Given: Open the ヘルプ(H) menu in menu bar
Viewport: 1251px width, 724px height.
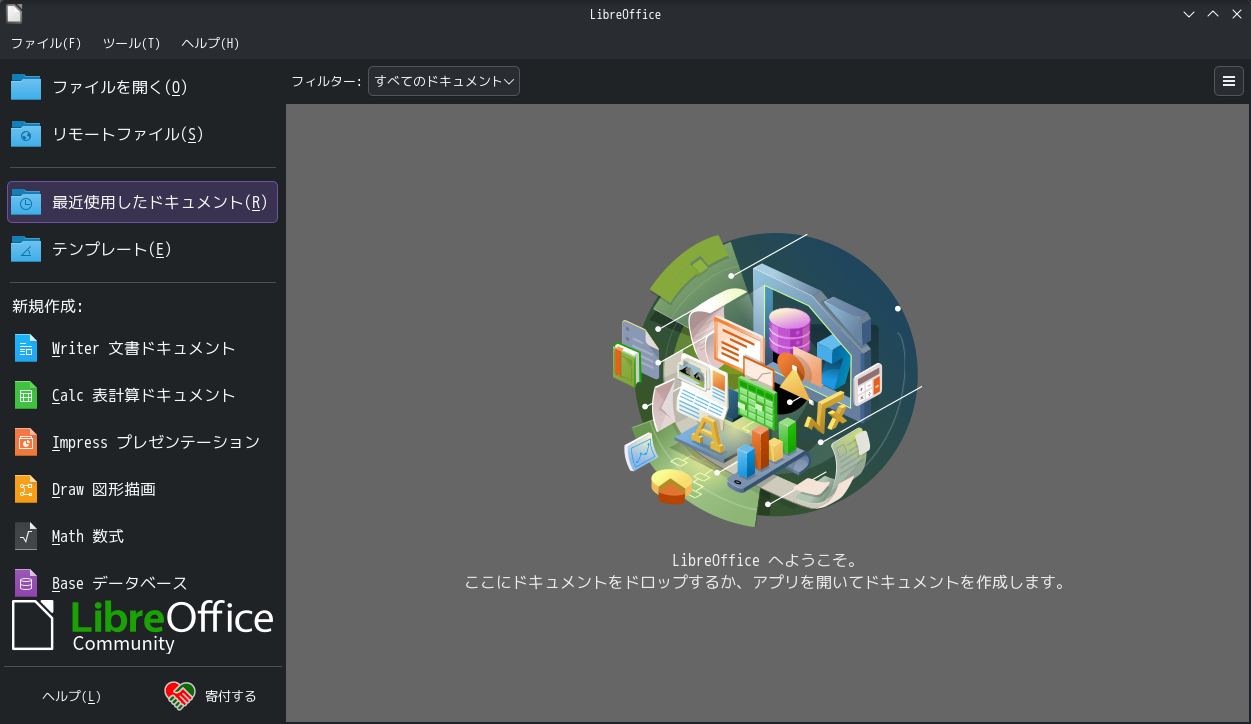Looking at the screenshot, I should 210,43.
